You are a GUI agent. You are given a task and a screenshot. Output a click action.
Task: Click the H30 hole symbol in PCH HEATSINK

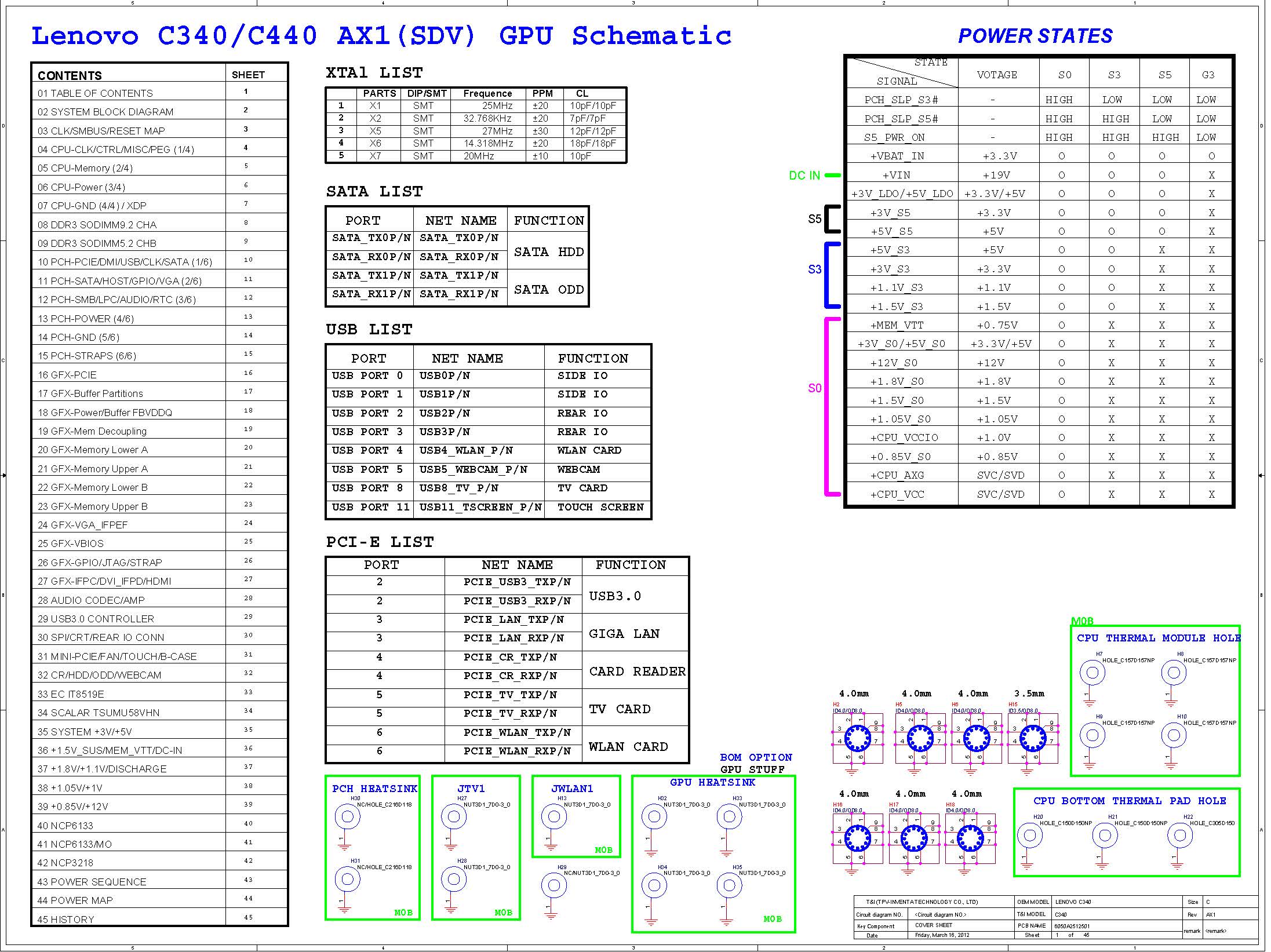[348, 817]
